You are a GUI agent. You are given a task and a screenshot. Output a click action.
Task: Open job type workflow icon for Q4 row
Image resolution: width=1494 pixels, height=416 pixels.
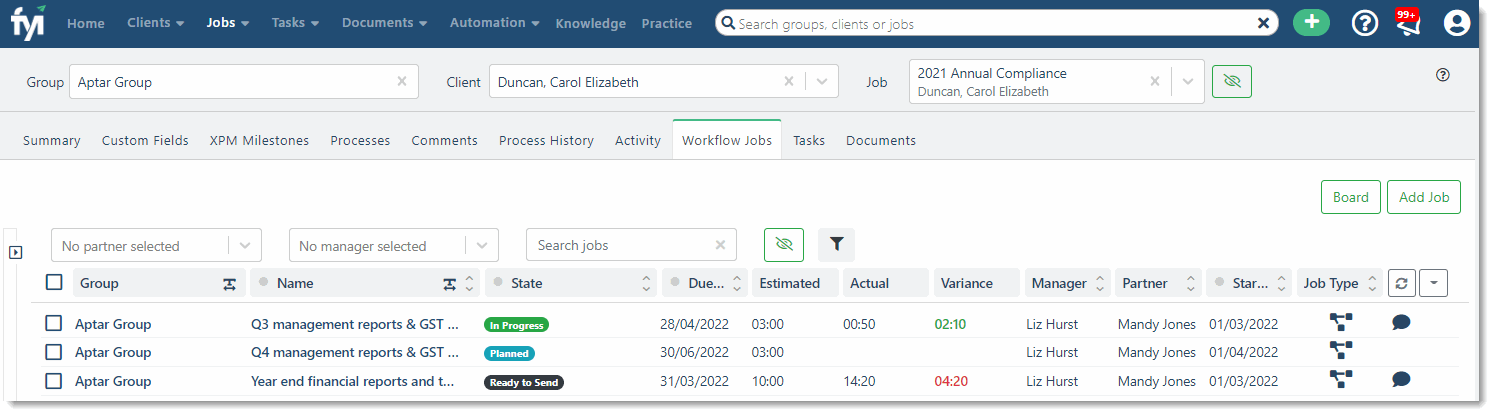(1341, 350)
